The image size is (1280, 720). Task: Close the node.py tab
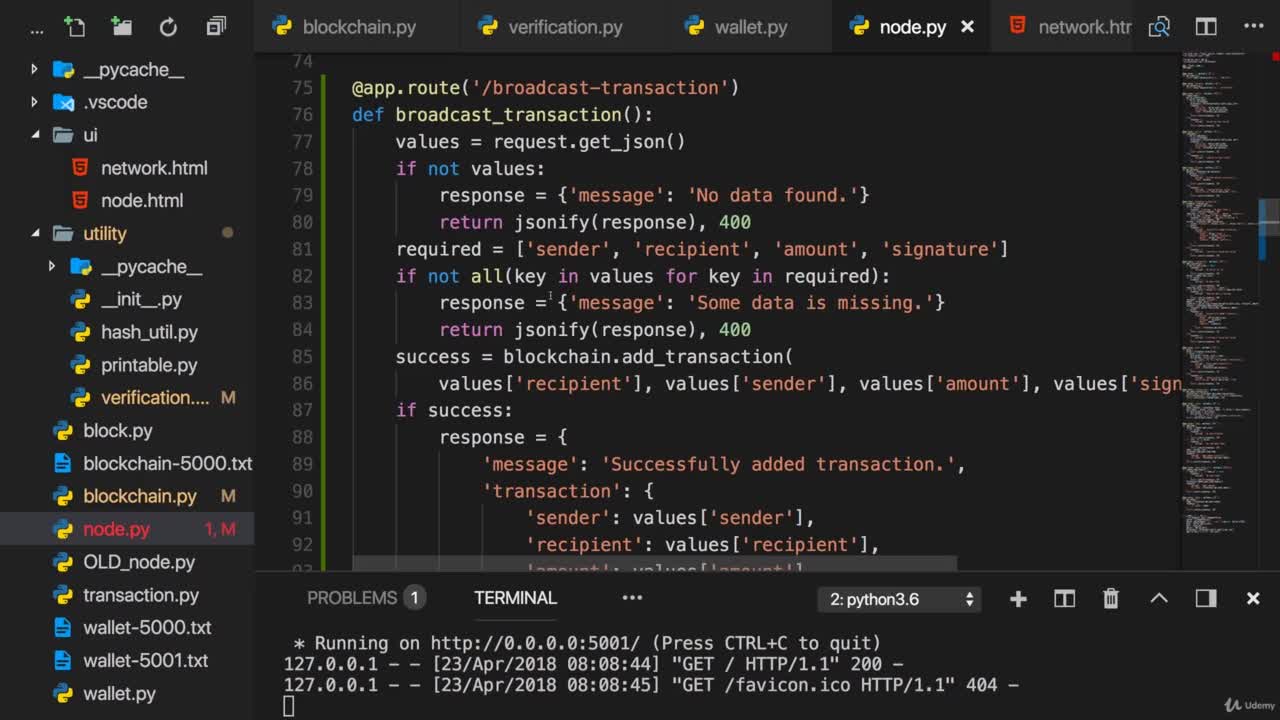967,27
